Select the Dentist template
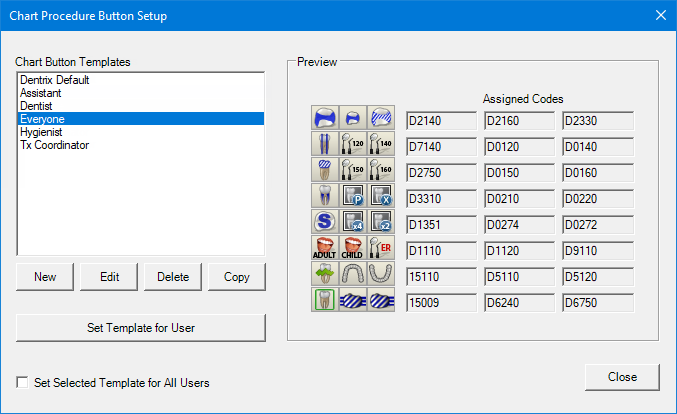 [x=141, y=106]
